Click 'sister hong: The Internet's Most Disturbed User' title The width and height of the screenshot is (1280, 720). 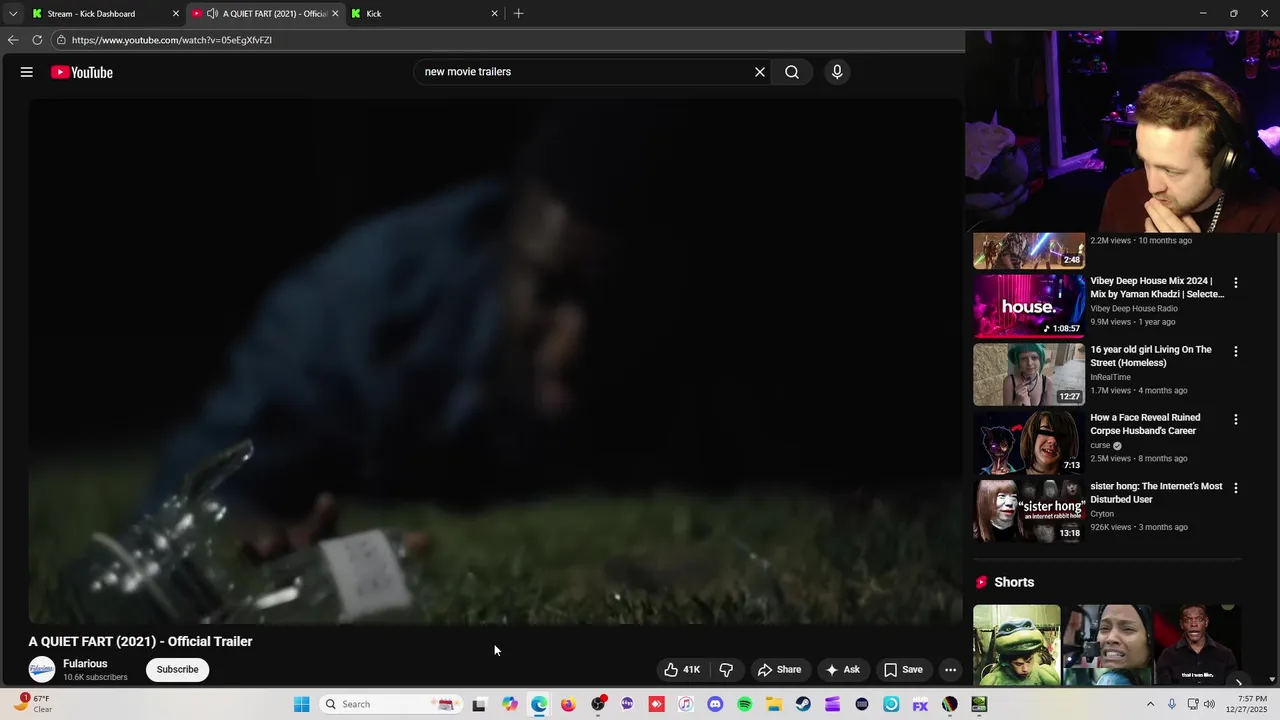1156,493
